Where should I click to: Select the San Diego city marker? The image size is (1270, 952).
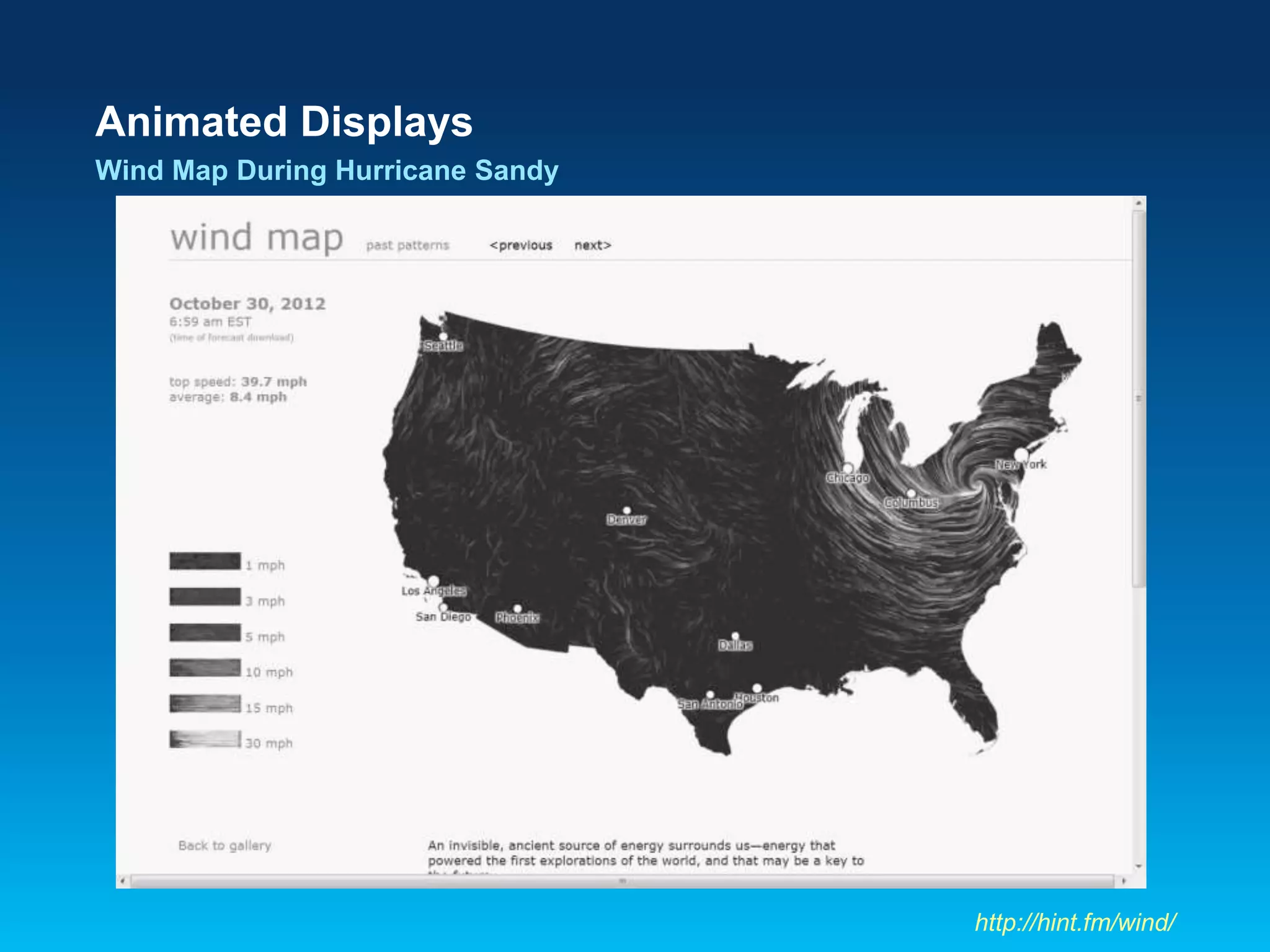tap(443, 607)
